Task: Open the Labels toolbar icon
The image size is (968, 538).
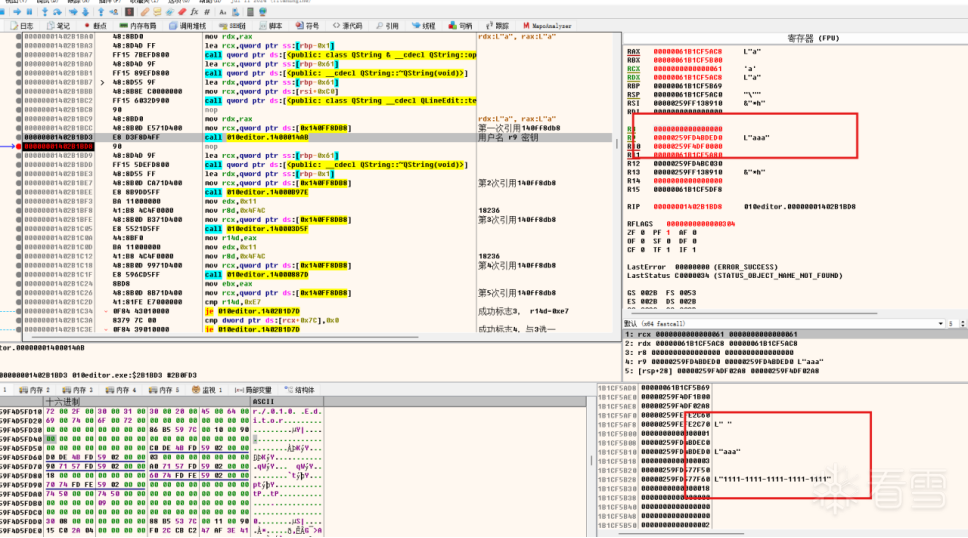Action: [x=170, y=12]
